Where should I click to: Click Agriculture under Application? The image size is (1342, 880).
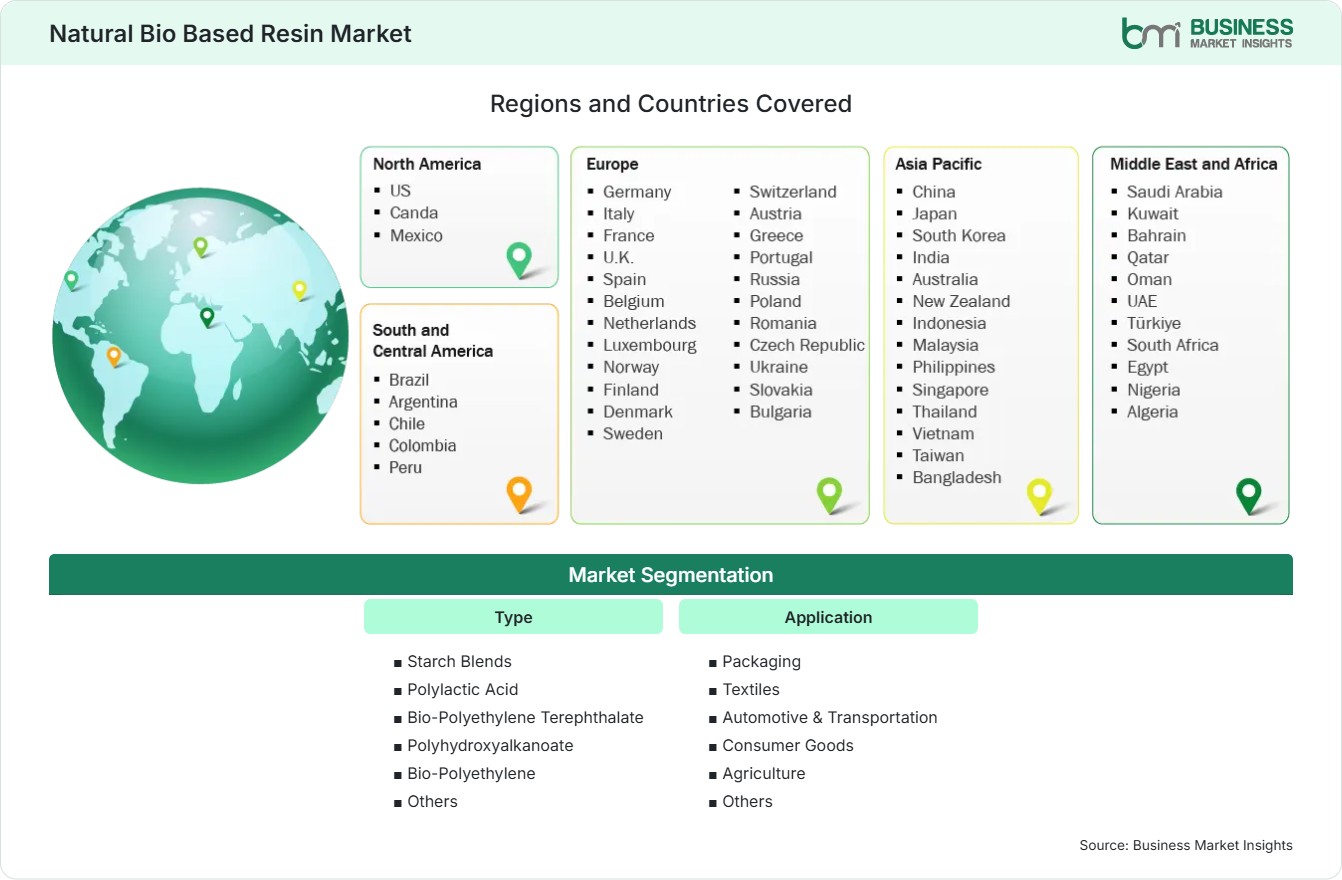(x=764, y=773)
